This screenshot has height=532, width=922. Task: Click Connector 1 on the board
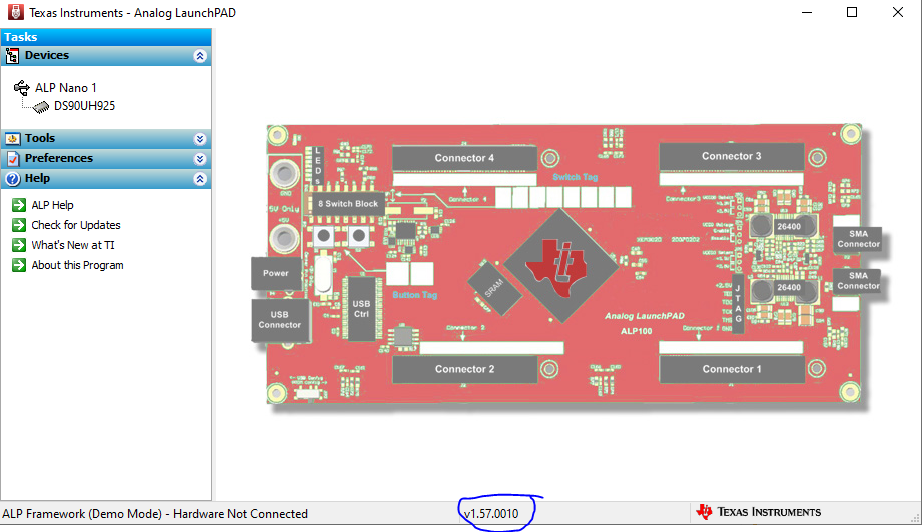click(732, 369)
